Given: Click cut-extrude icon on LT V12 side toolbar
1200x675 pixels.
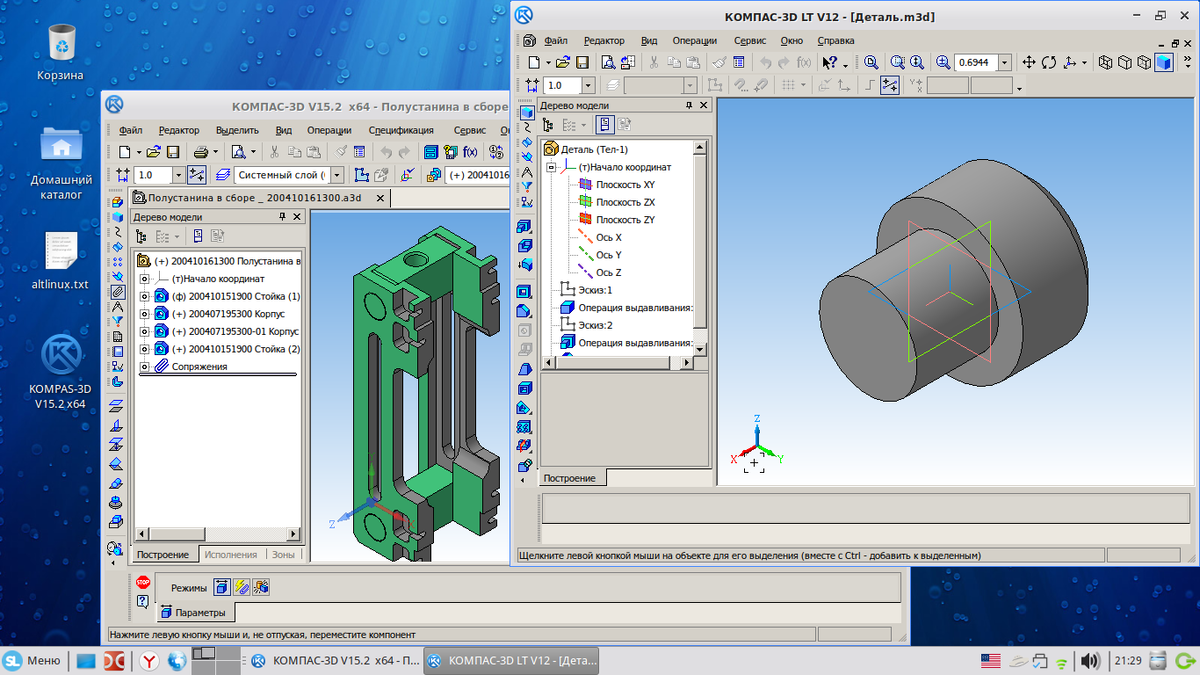Looking at the screenshot, I should (x=525, y=246).
